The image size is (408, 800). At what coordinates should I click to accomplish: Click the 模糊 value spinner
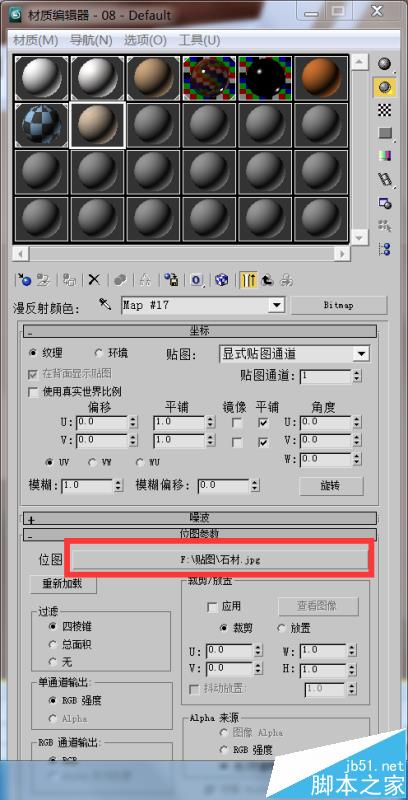coord(118,486)
